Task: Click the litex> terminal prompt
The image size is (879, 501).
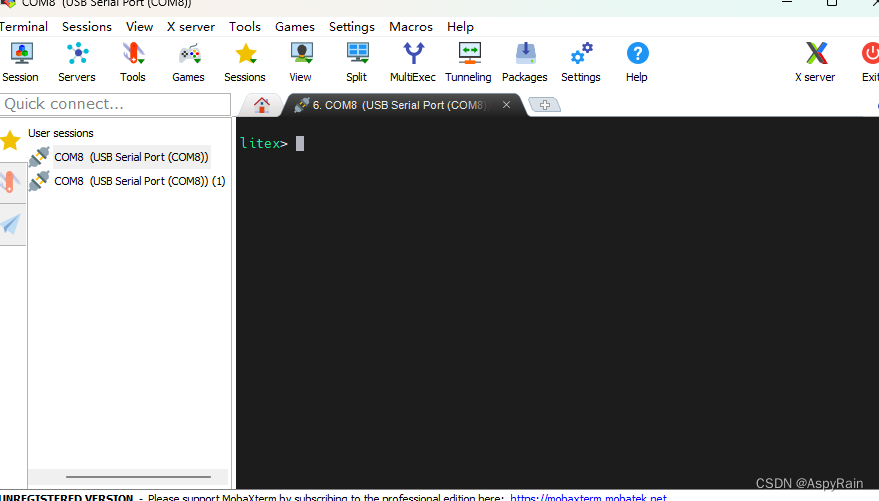Action: (263, 143)
